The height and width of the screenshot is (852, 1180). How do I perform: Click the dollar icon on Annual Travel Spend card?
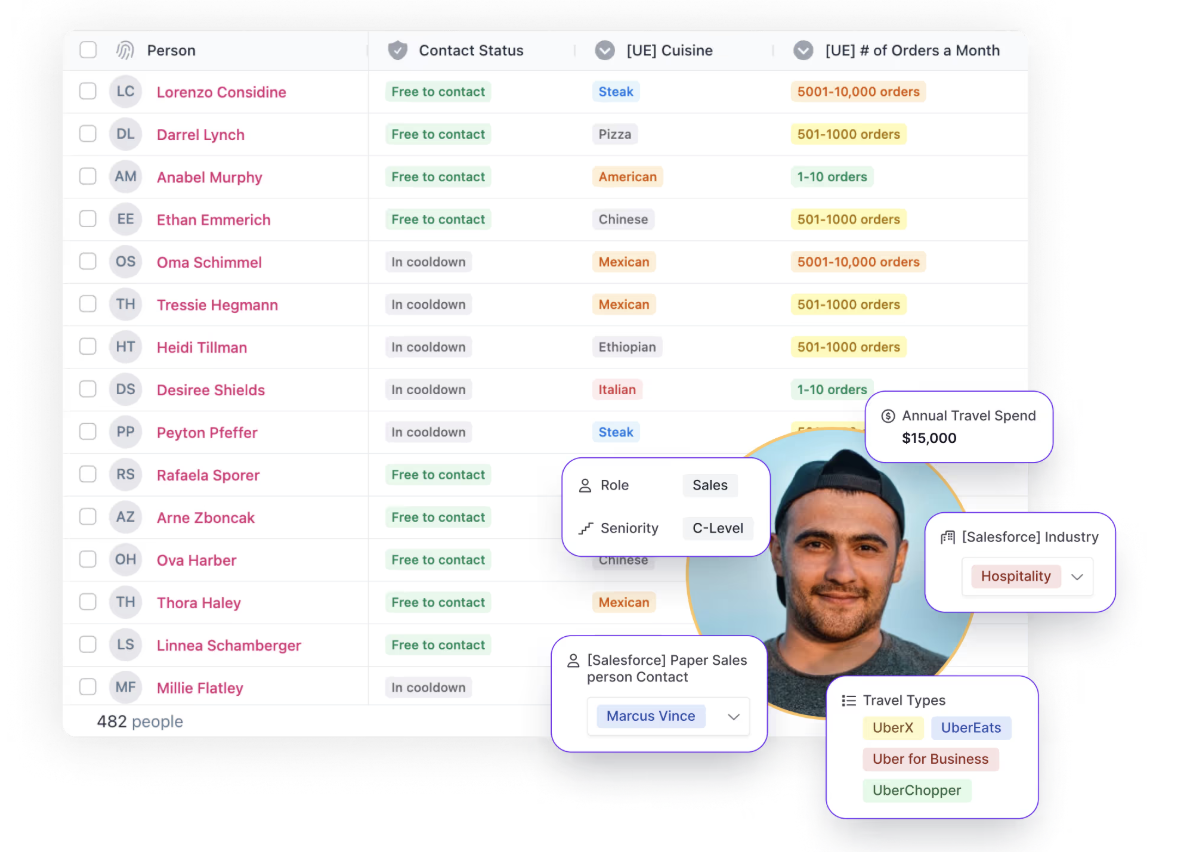(887, 415)
